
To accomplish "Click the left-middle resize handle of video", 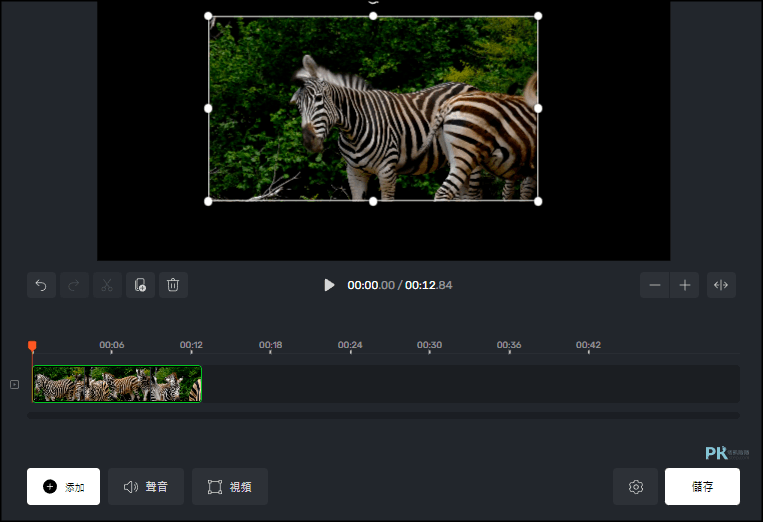I will 208,108.
